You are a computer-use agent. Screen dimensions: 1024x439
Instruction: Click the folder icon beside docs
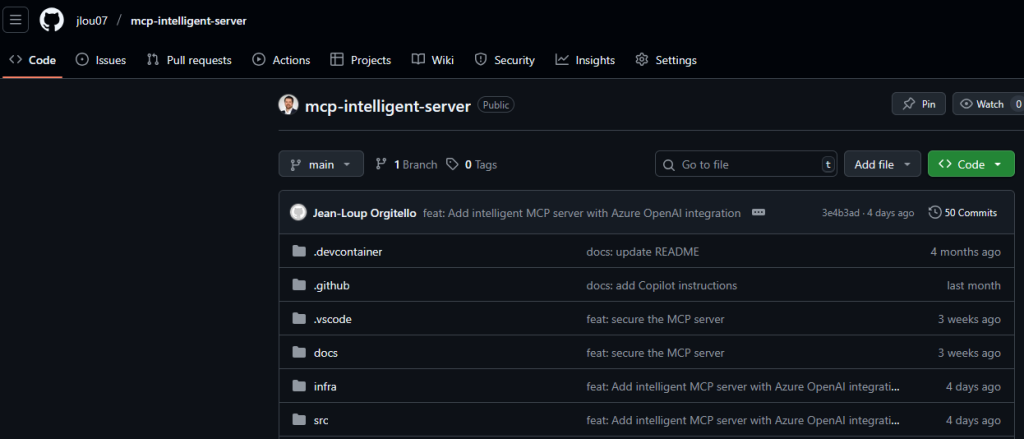pos(299,353)
